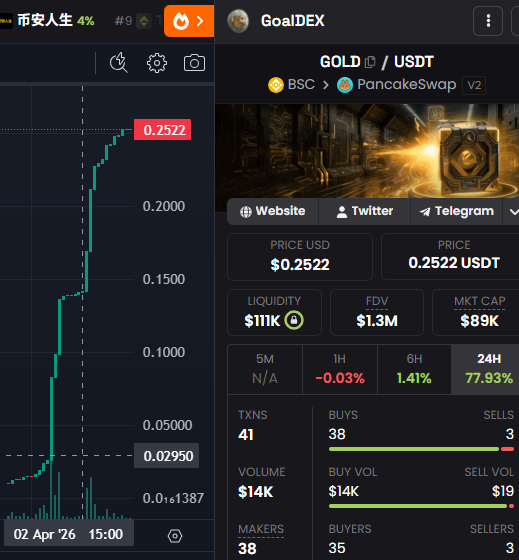Click the chart hexagon settings icon at the bottom
The image size is (519, 560).
[175, 536]
